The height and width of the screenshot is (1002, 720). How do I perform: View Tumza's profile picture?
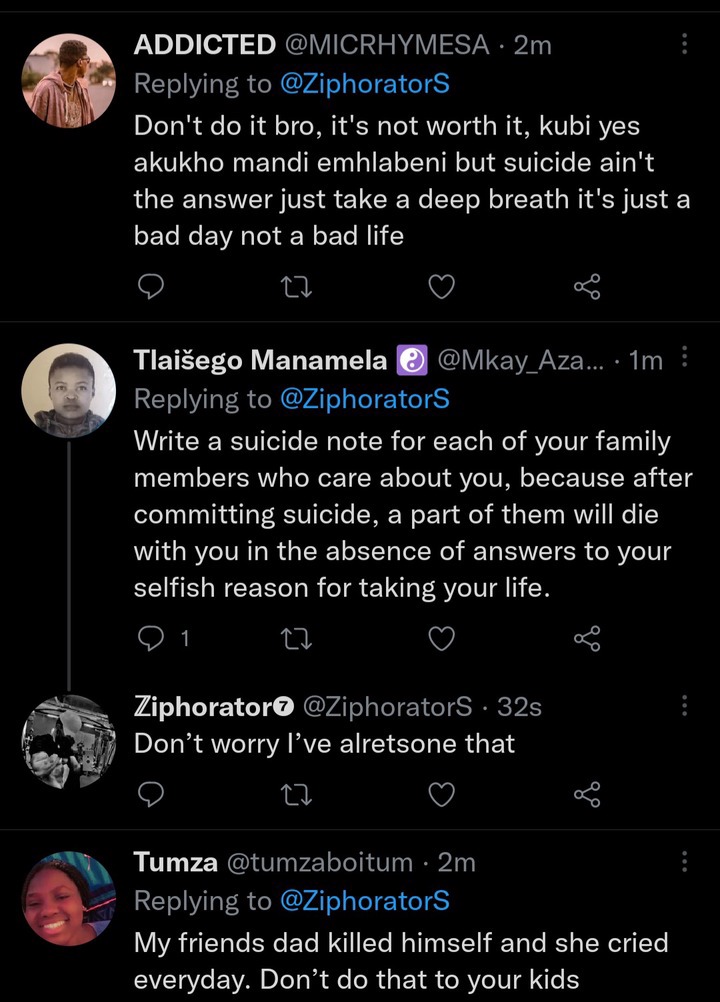coord(69,898)
